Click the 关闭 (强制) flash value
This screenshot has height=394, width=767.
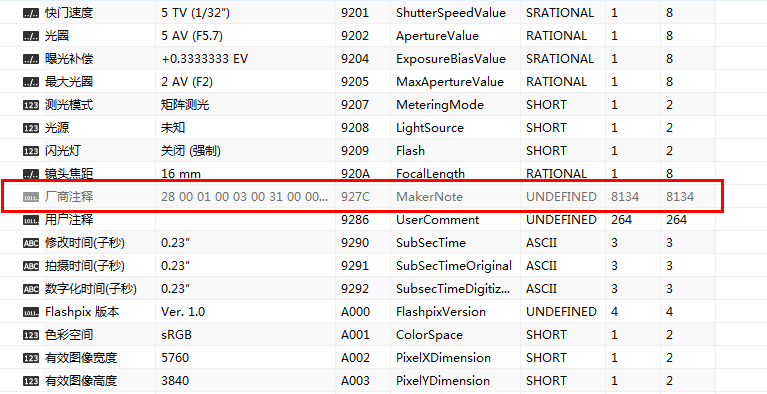[x=191, y=151]
